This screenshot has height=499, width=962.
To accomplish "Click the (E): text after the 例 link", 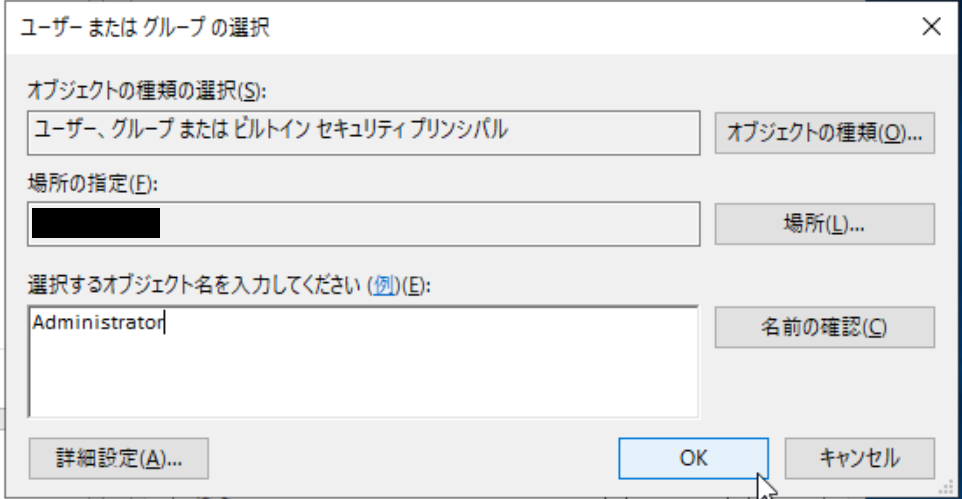I will coord(413,285).
